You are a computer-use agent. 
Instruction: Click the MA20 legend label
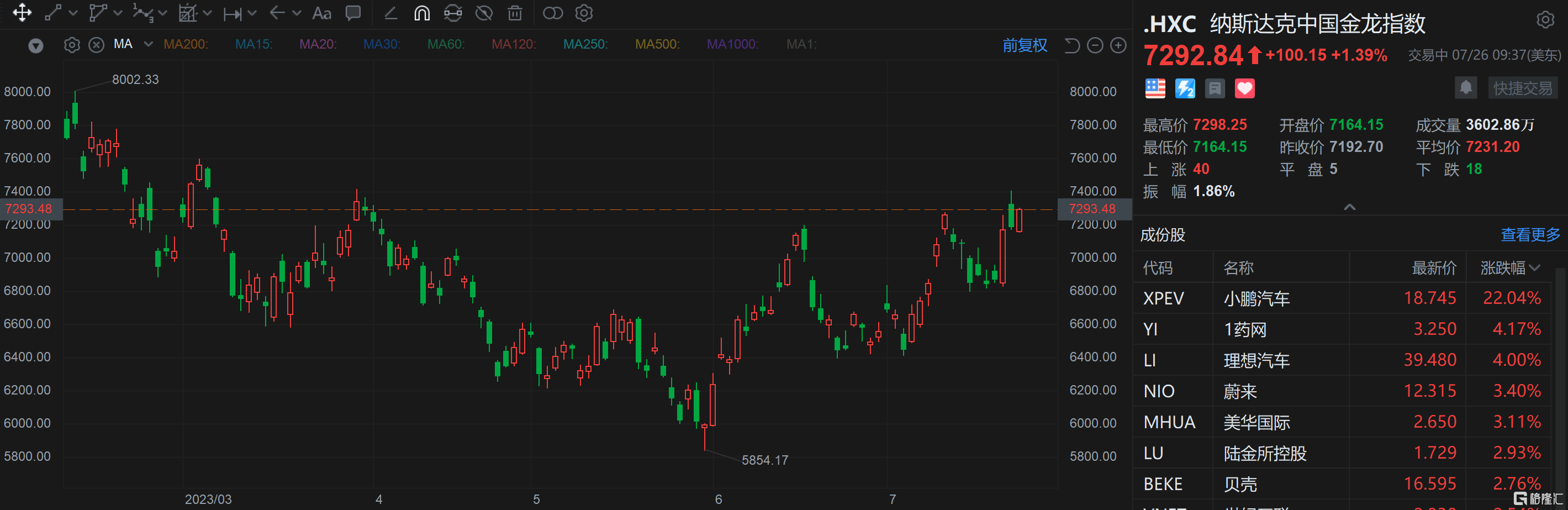pyautogui.click(x=318, y=45)
